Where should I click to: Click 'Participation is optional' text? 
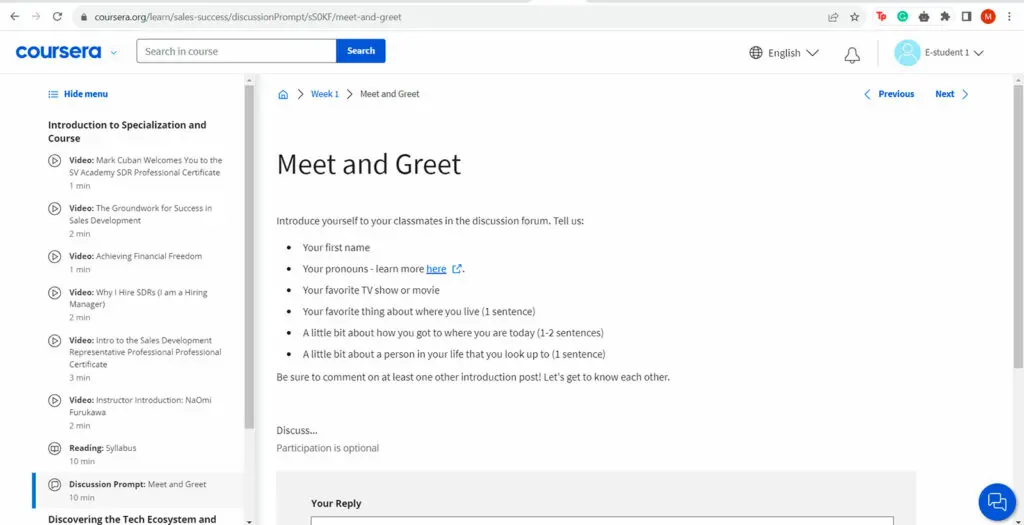tap(327, 448)
